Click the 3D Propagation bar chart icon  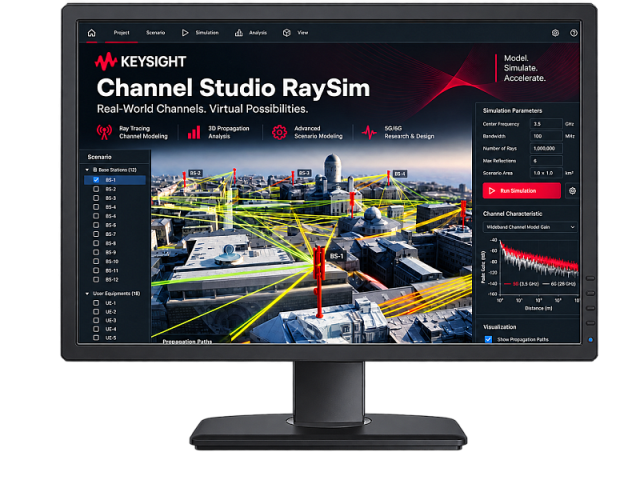click(194, 132)
